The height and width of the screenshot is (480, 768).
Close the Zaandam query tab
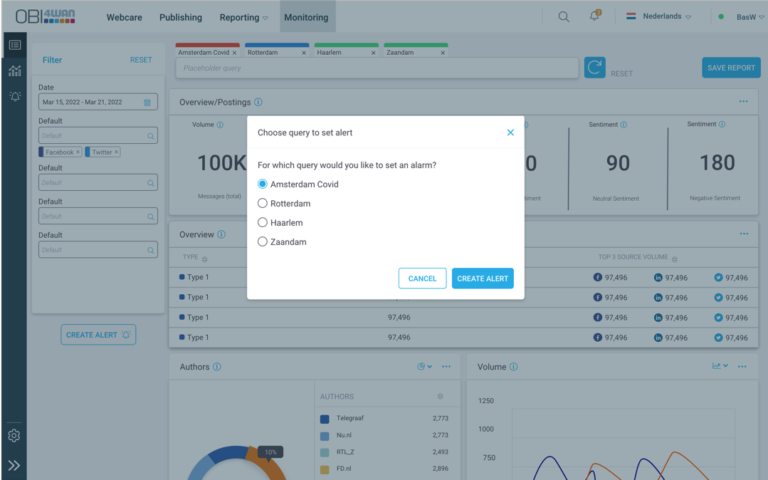(443, 53)
